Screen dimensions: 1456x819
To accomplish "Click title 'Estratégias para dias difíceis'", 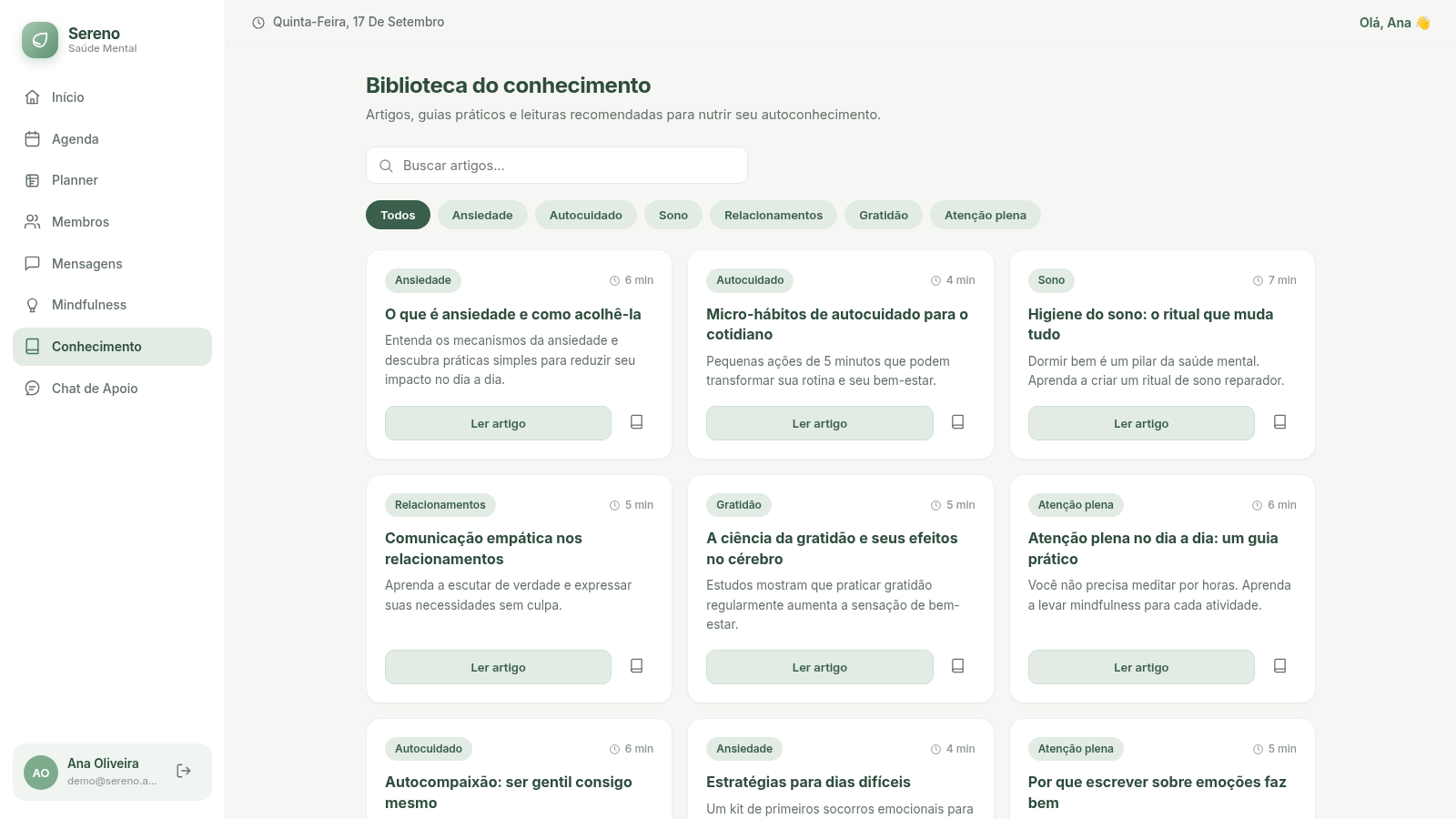I will click(808, 783).
